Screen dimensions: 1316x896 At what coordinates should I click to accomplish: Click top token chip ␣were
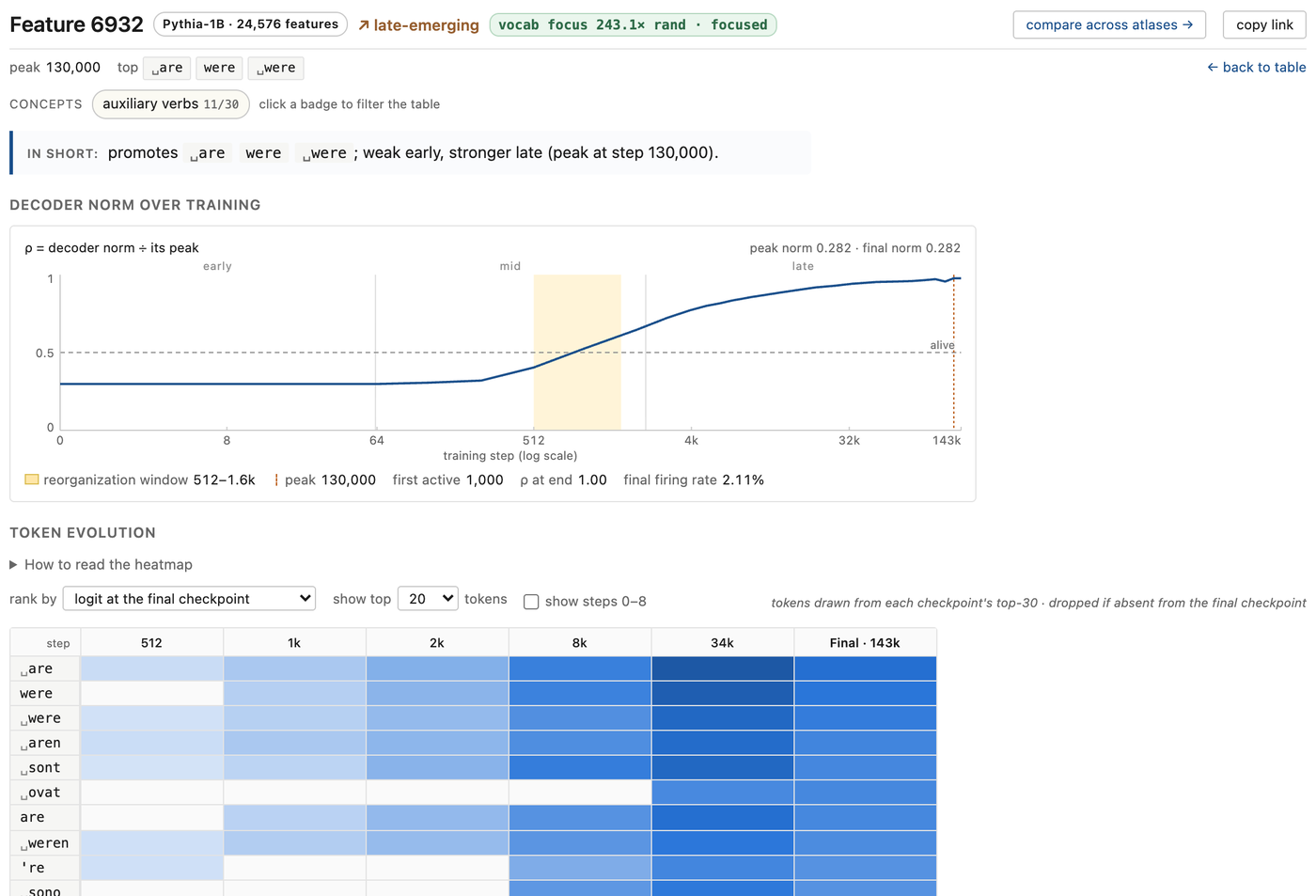click(275, 68)
